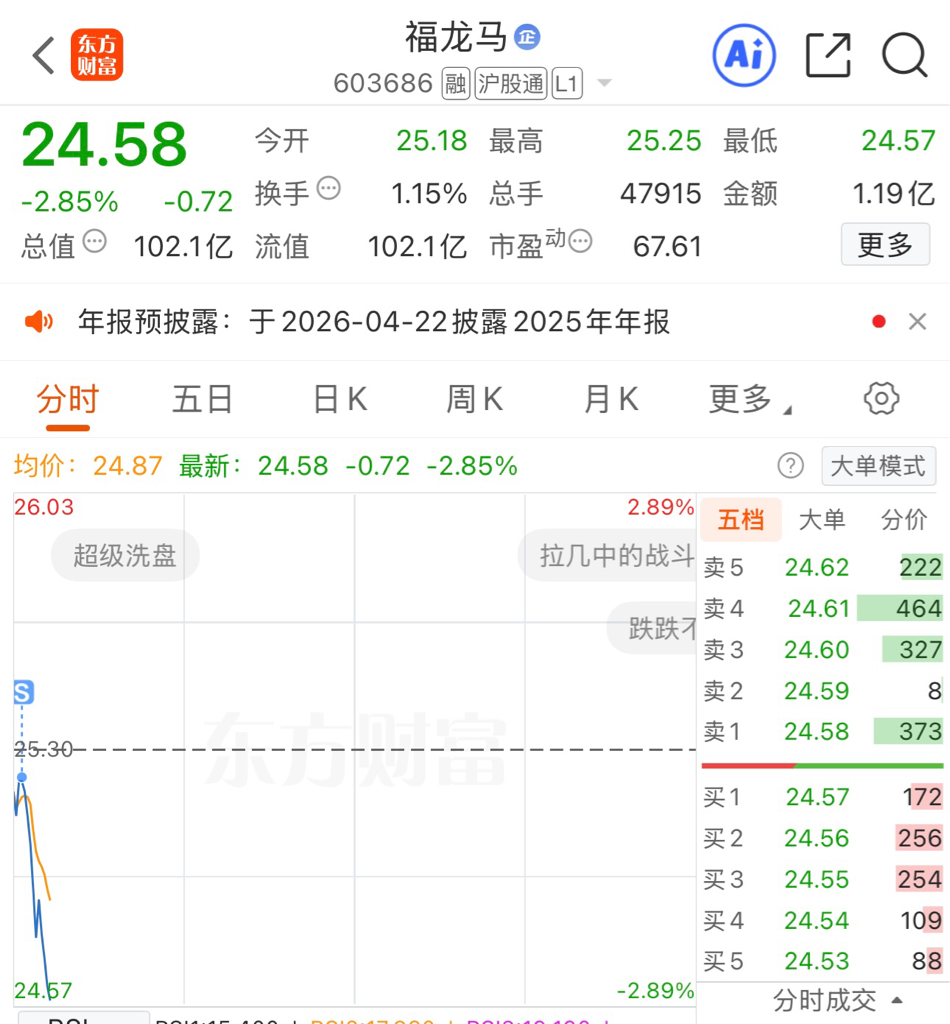Screen dimensions: 950x1024
Task: Tap the 沪股通 tag
Action: [511, 84]
